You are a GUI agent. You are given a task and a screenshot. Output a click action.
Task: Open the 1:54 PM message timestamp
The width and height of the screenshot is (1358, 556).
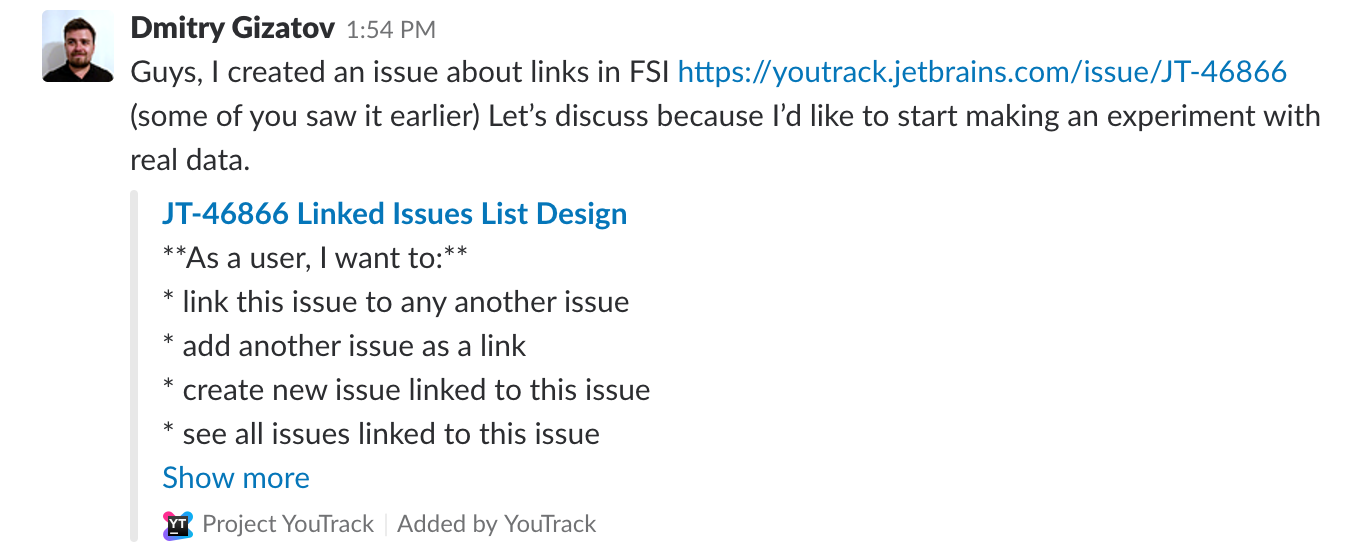point(390,30)
